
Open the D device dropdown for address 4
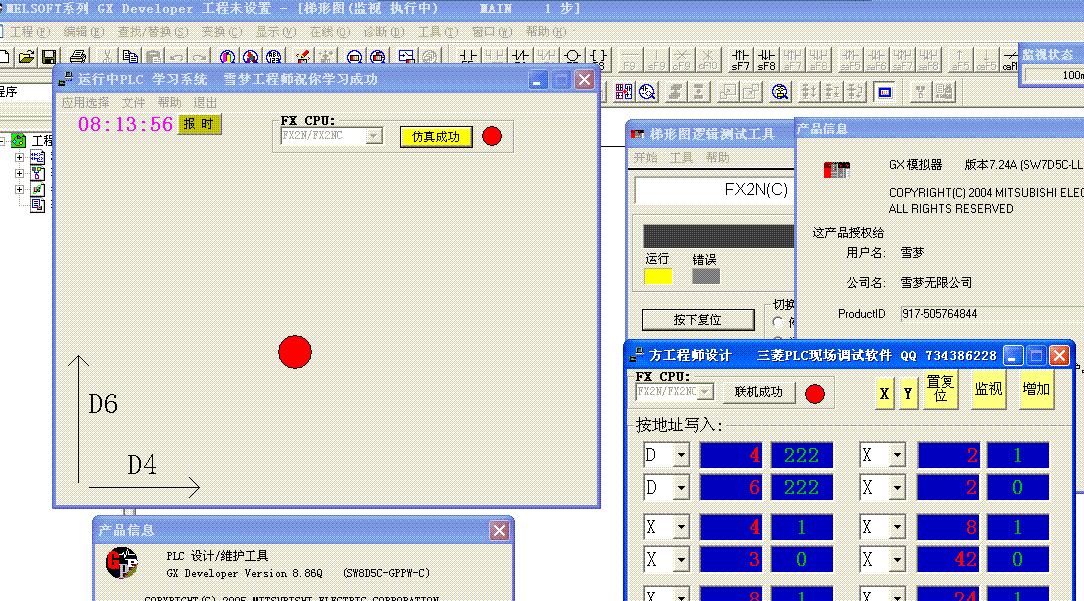click(682, 456)
